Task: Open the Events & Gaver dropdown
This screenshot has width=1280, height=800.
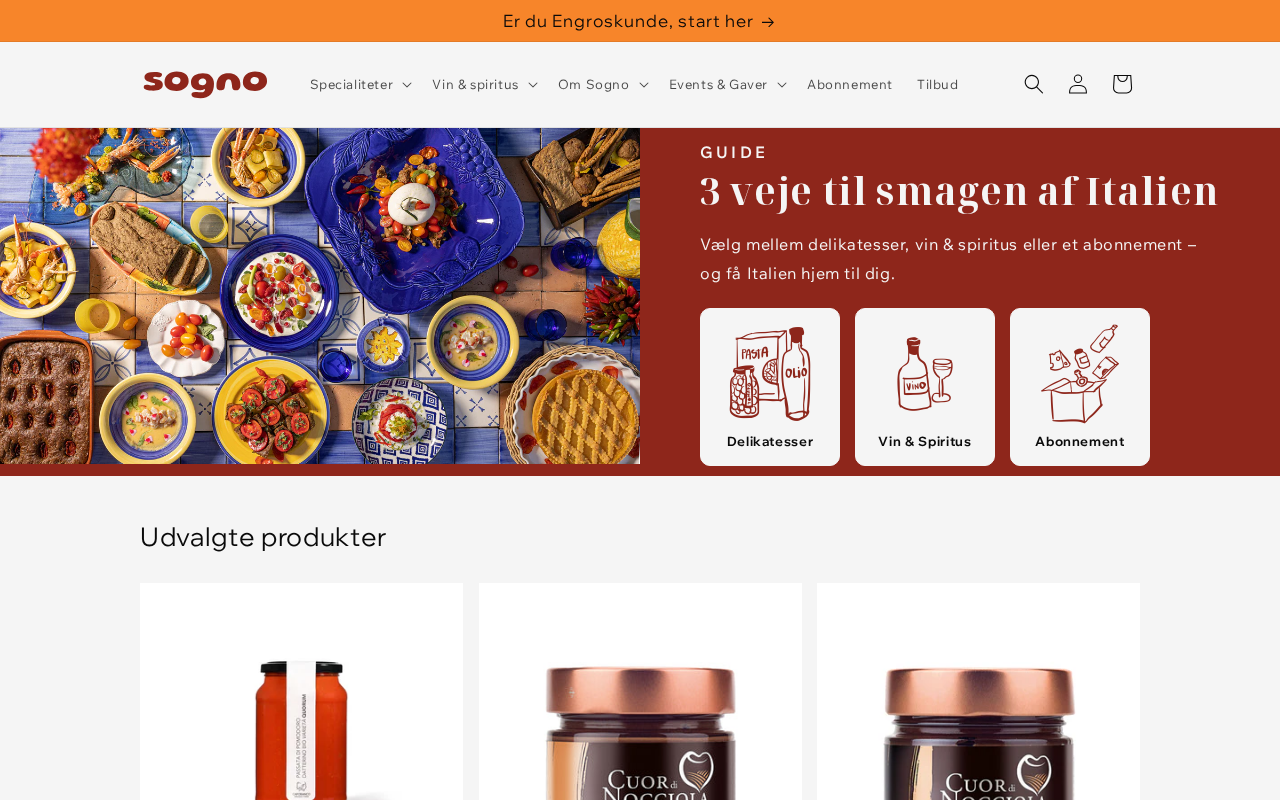Action: [x=728, y=84]
